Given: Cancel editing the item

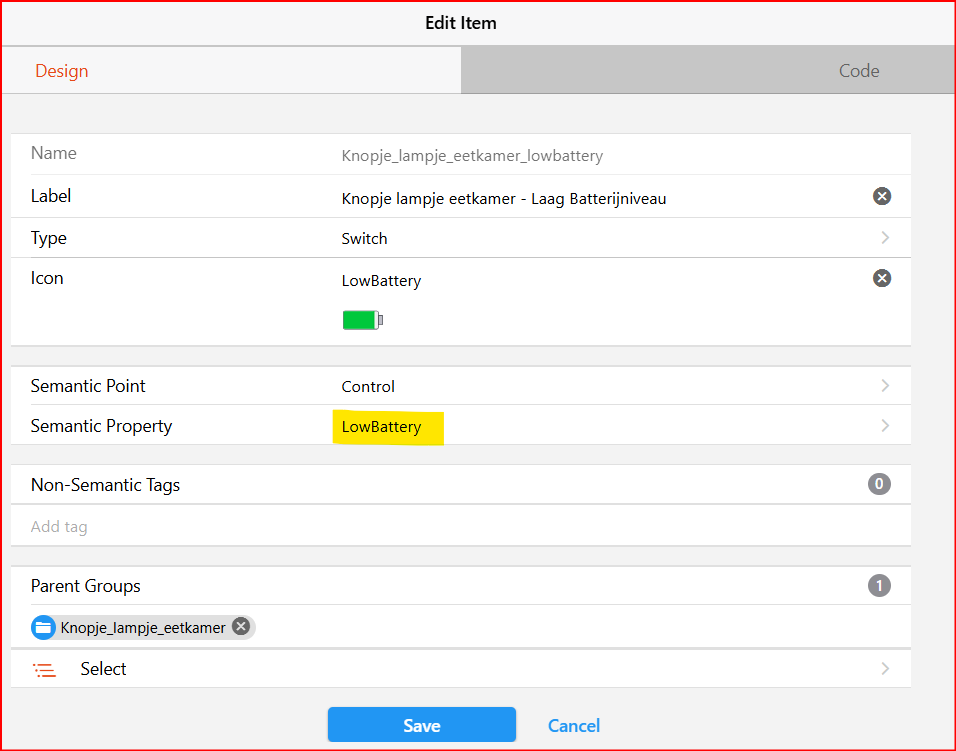Looking at the screenshot, I should 574,725.
